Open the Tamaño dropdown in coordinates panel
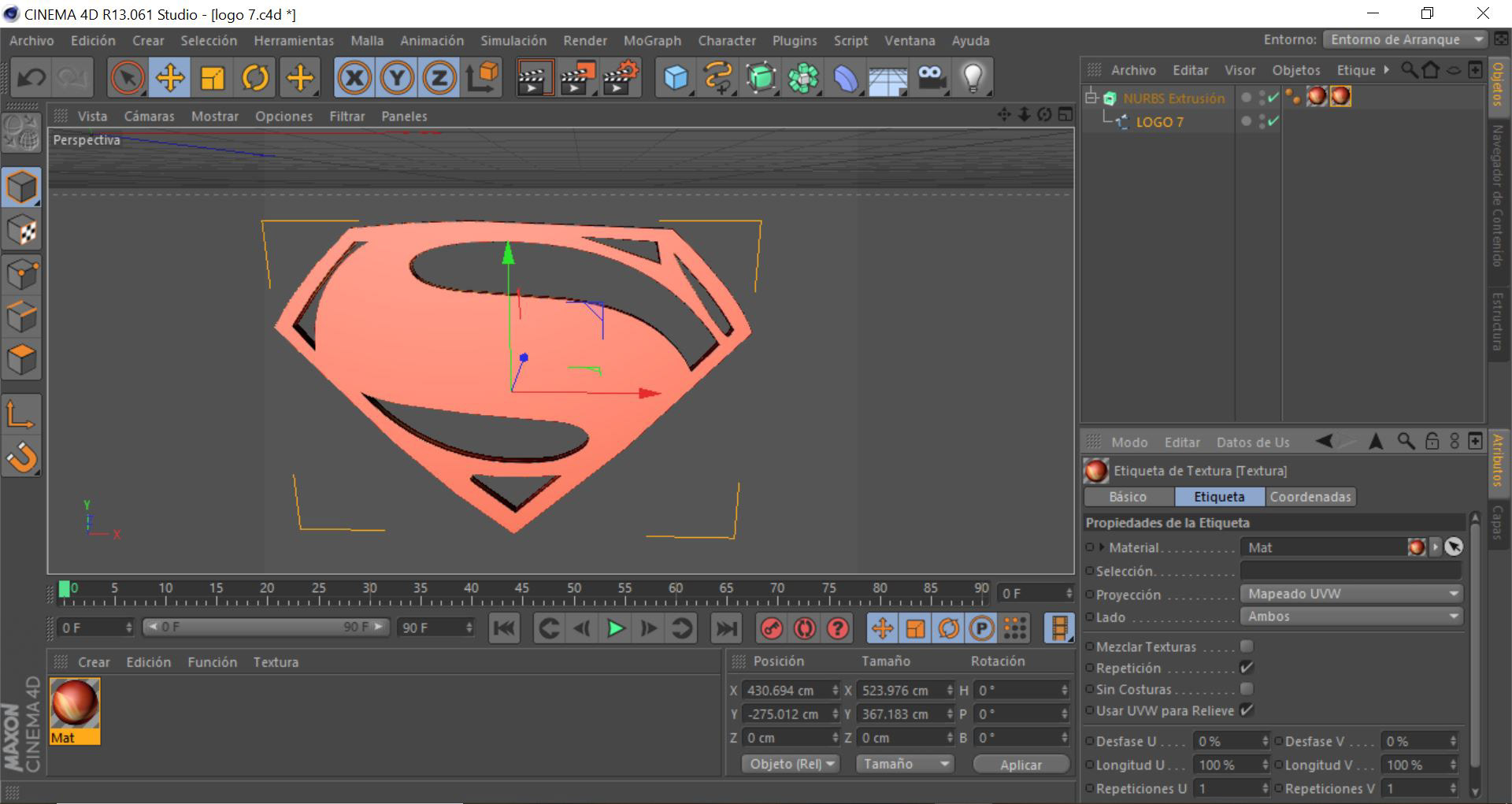Viewport: 1512px width, 804px height. point(905,764)
